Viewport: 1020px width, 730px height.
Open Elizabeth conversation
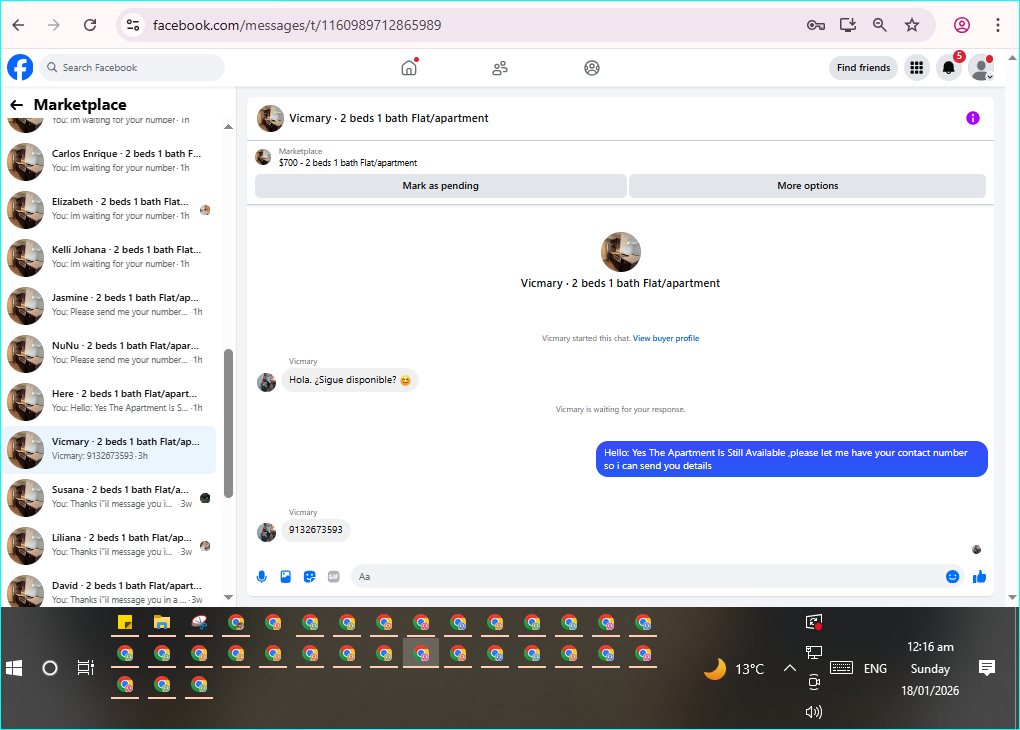[x=111, y=209]
